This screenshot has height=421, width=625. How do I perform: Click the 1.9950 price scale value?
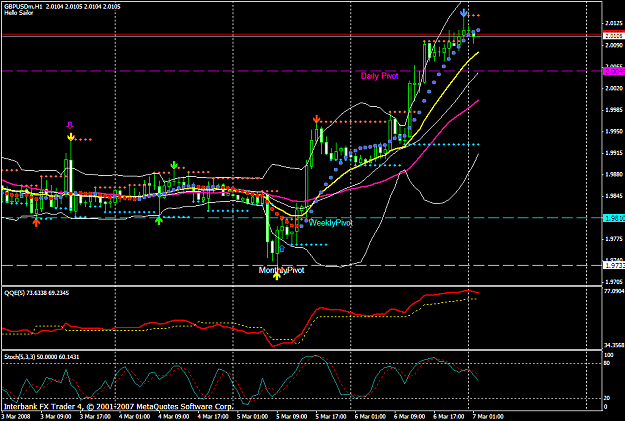click(x=614, y=131)
